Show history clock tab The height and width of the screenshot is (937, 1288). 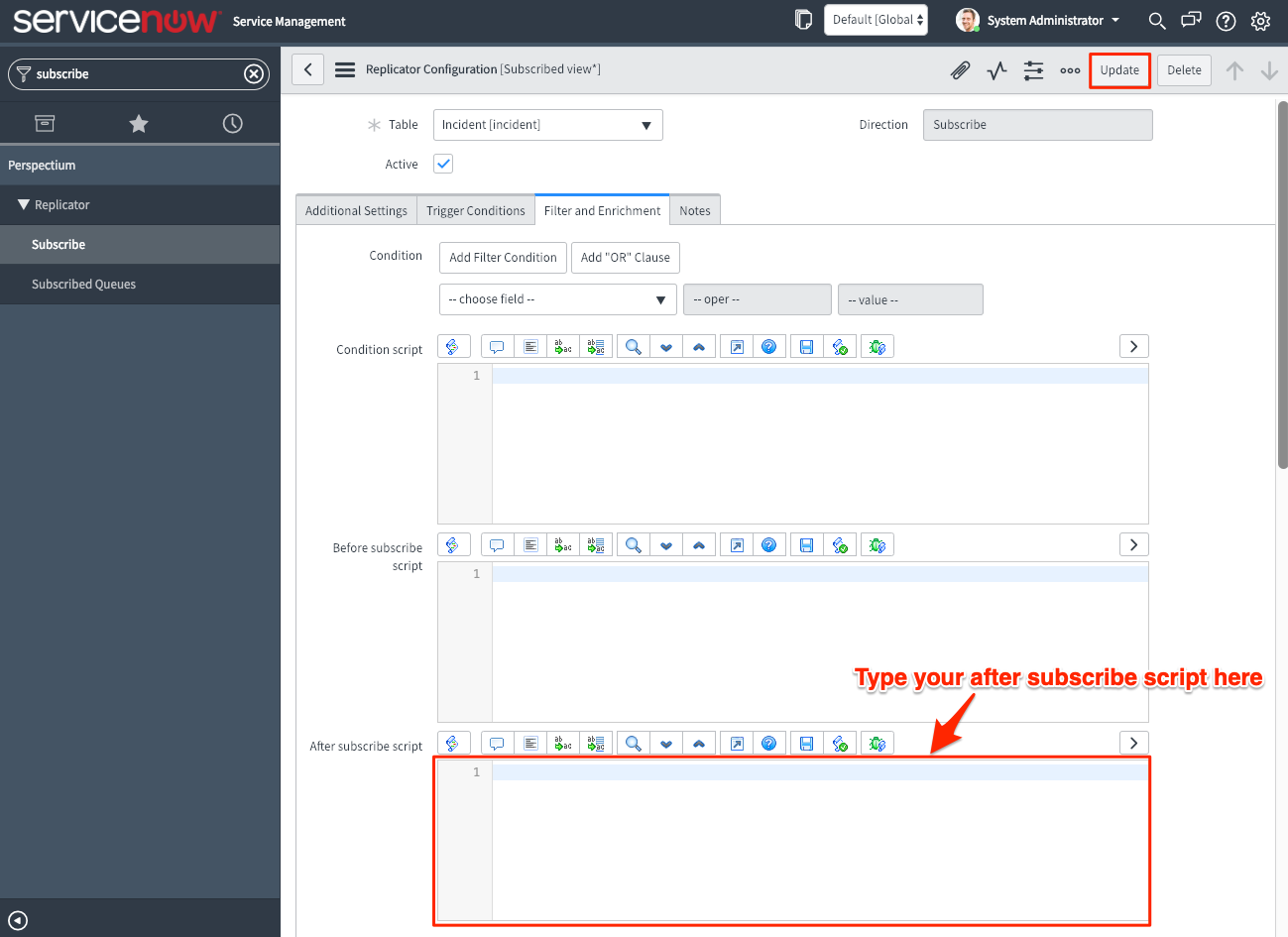click(232, 123)
